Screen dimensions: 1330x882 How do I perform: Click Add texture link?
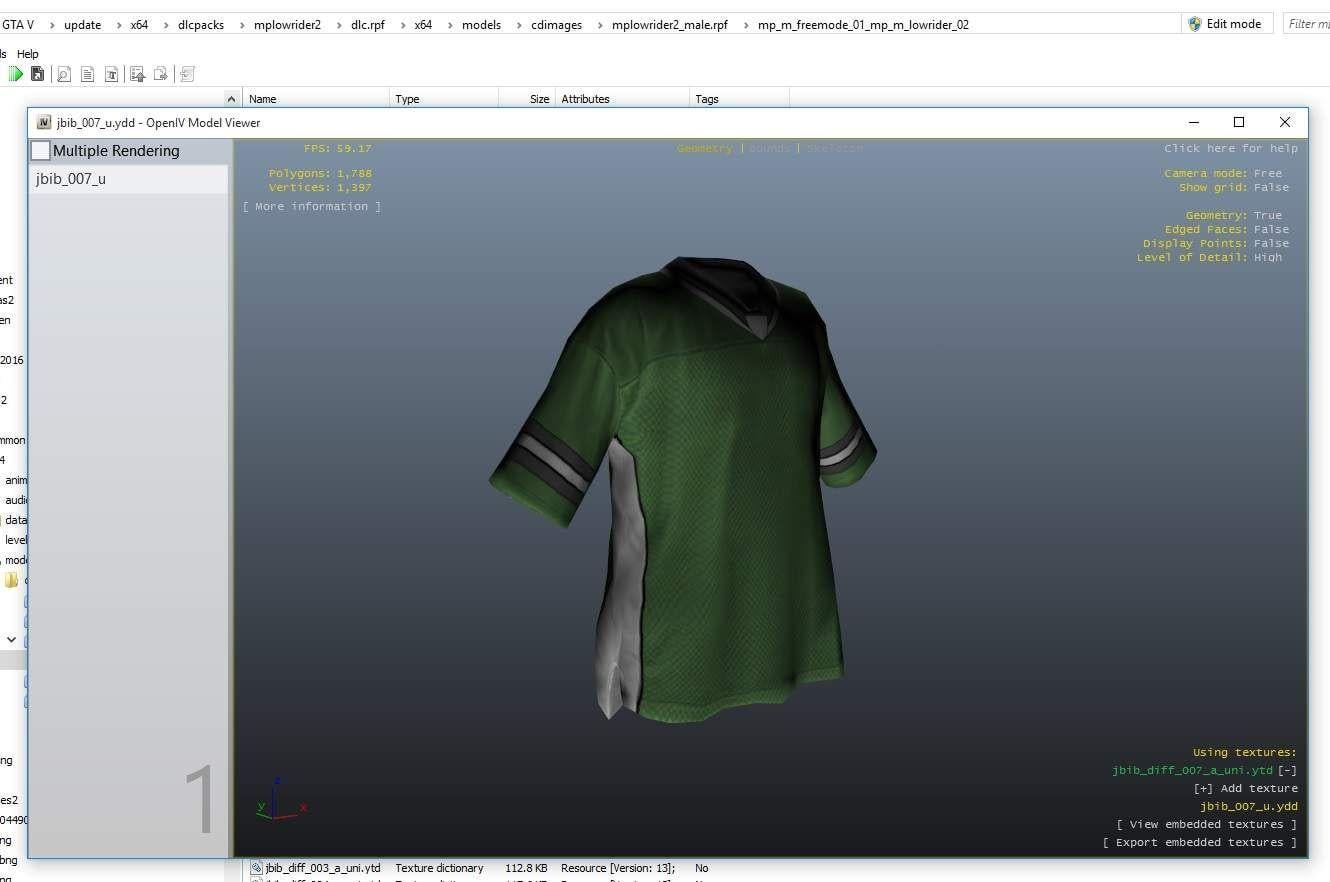[x=1245, y=788]
